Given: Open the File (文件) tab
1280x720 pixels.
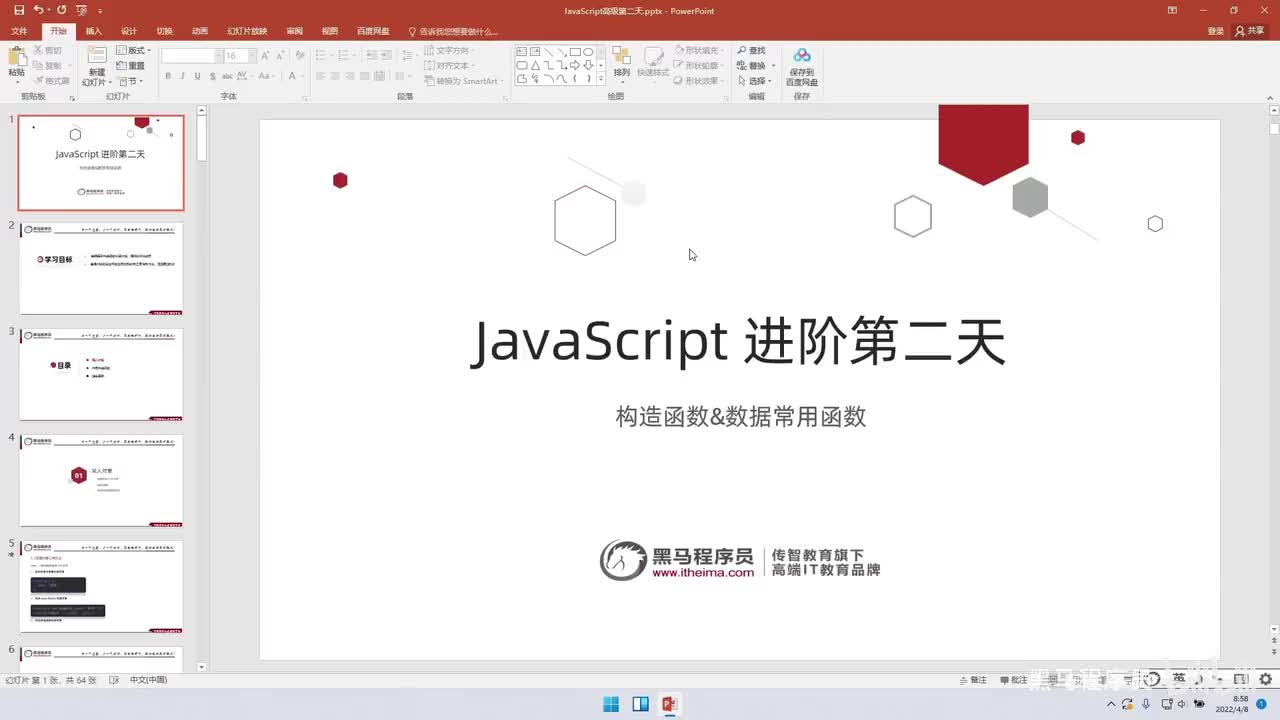Looking at the screenshot, I should [x=19, y=31].
